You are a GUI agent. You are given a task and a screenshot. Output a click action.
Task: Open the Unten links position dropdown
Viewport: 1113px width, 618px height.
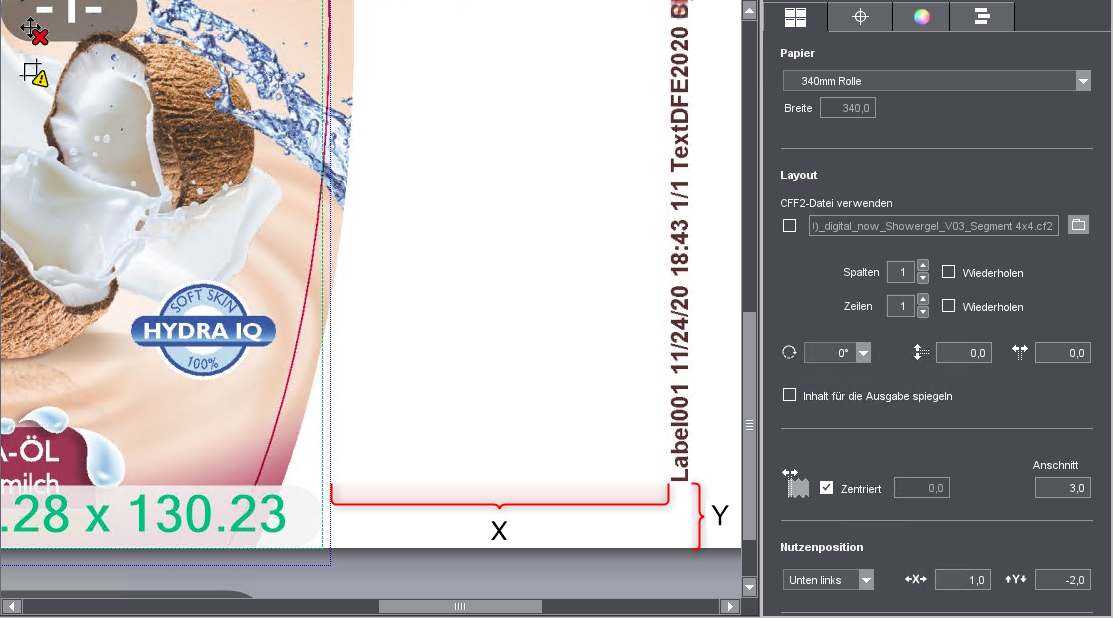[x=866, y=580]
